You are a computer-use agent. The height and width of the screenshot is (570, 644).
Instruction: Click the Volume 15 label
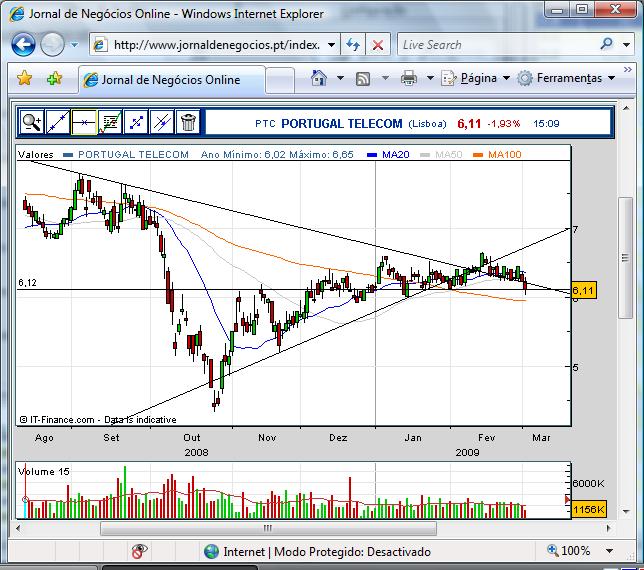pyautogui.click(x=44, y=471)
